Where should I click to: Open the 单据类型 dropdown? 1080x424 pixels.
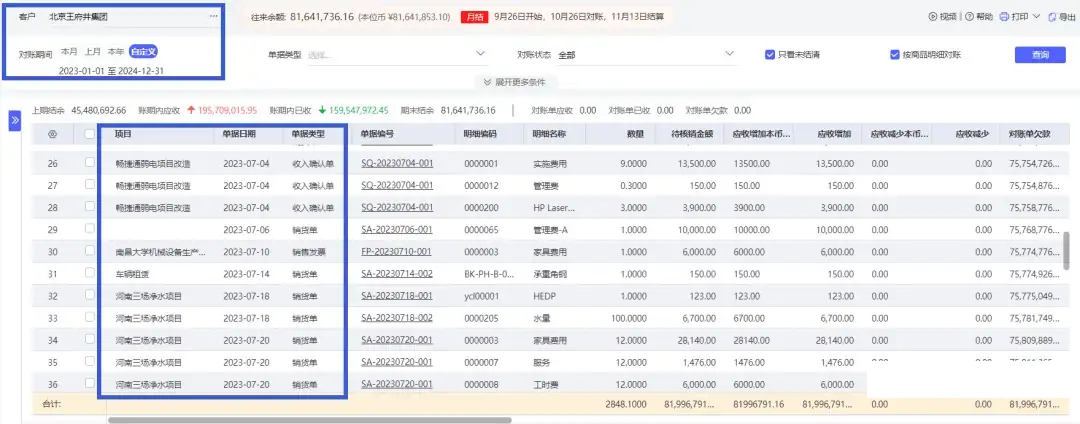397,54
